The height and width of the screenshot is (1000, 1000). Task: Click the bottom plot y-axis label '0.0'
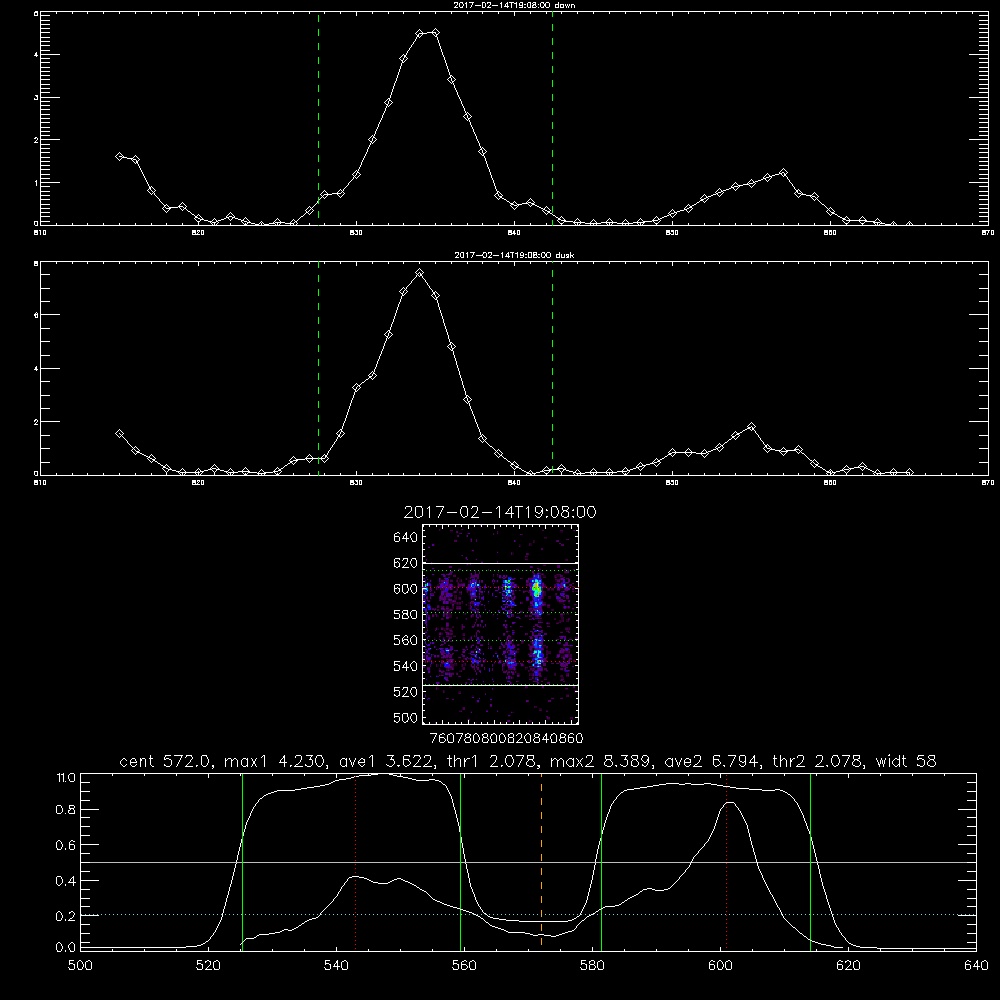coord(66,947)
